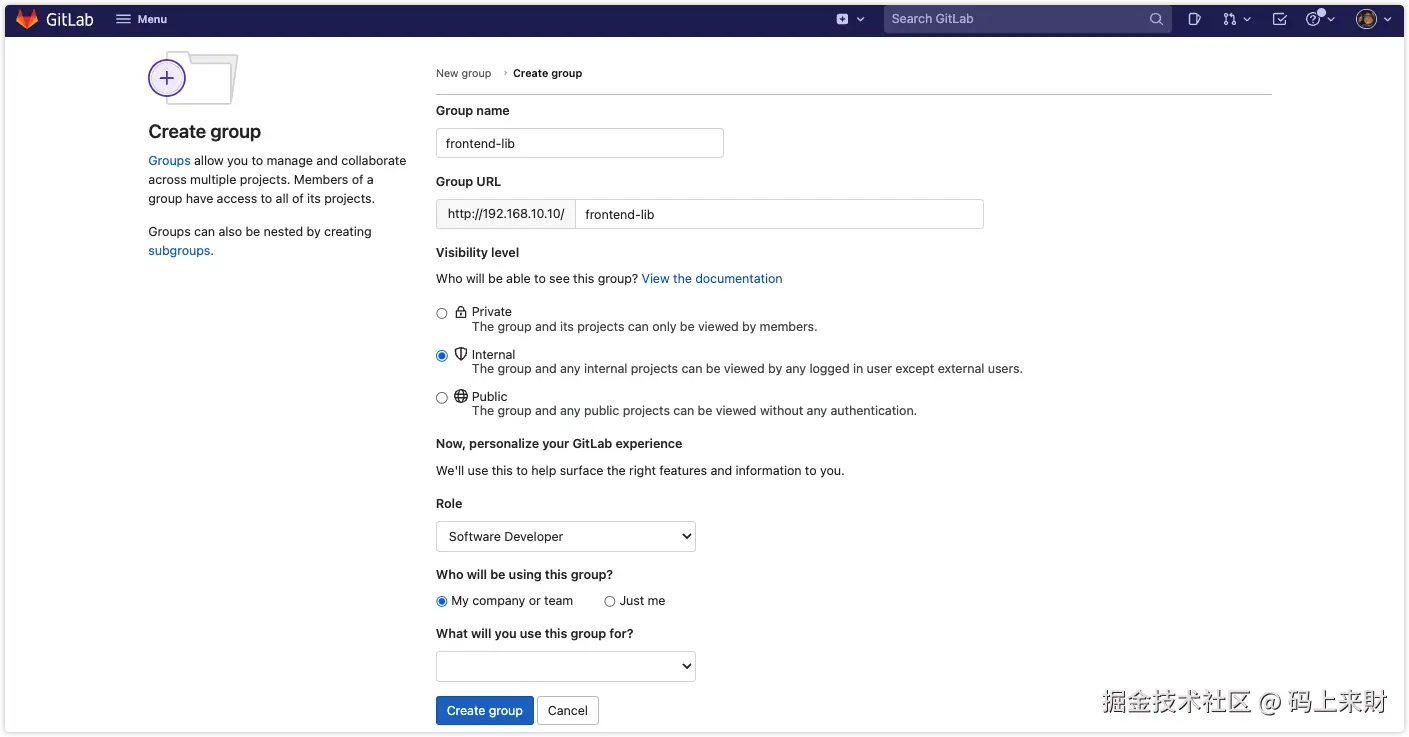Open the Help question mark menu
This screenshot has height=737, width=1409.
1319,19
